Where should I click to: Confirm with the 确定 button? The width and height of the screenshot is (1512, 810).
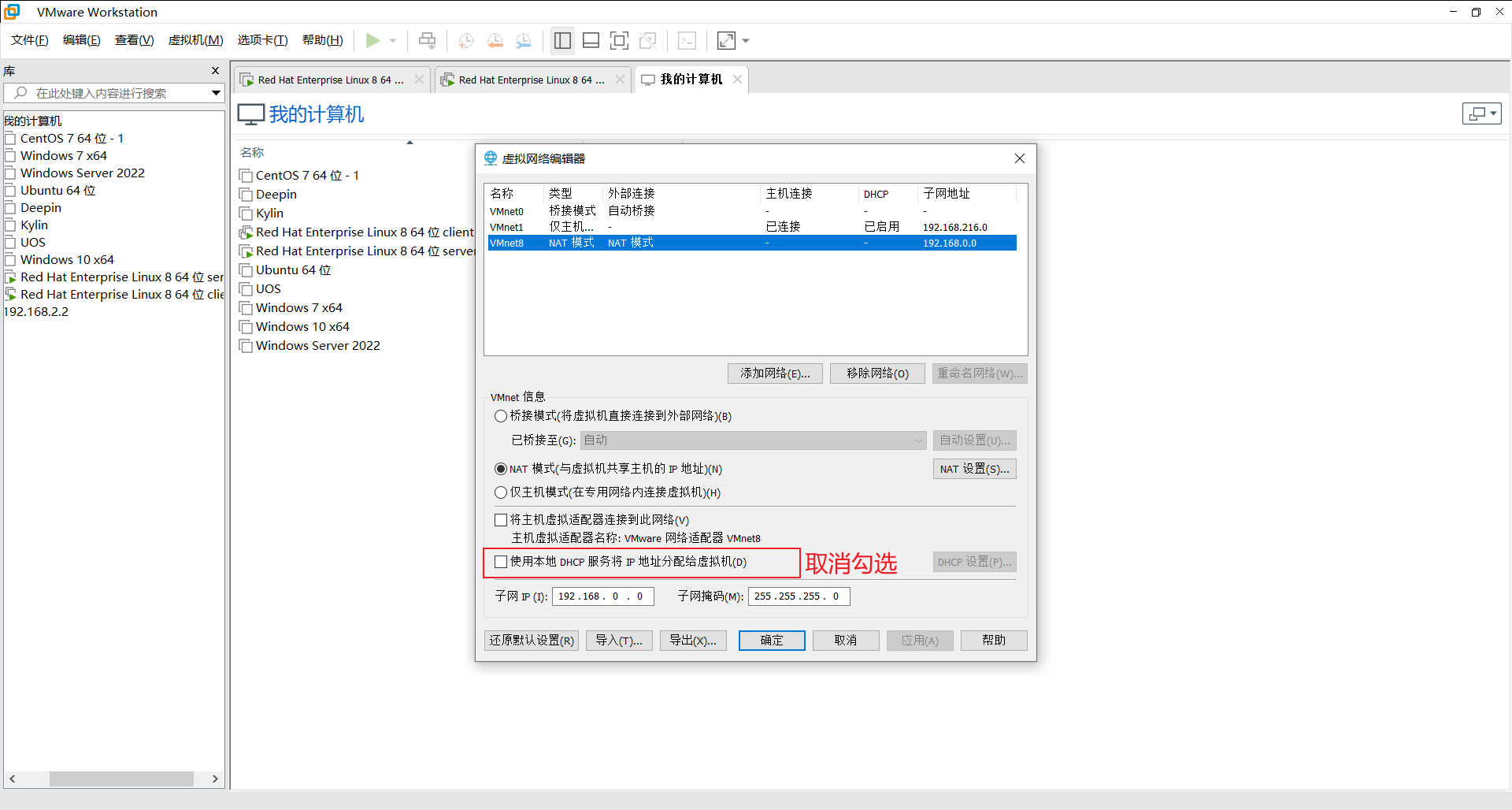coord(772,641)
